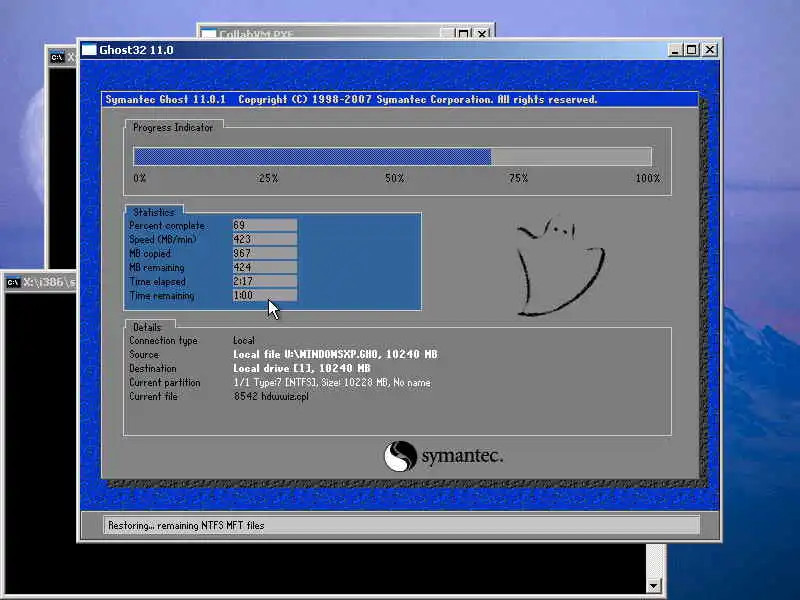Click the Ghost mascot drawing

(560, 266)
